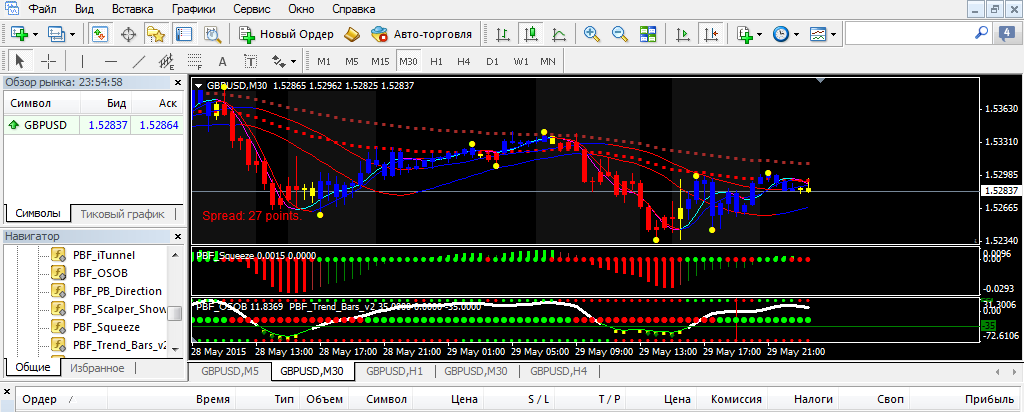The width and height of the screenshot is (1024, 412).
Task: Select the horizontal line drawing tool
Action: tap(110, 61)
